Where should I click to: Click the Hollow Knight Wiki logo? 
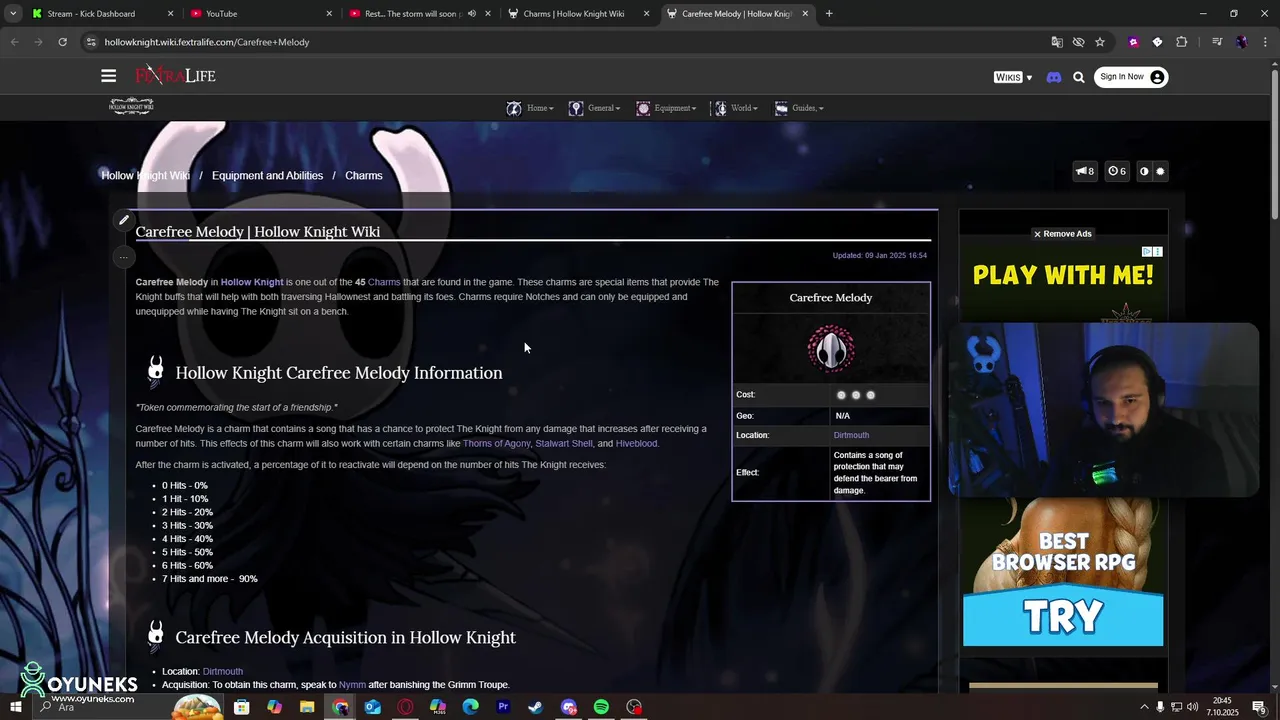point(131,107)
